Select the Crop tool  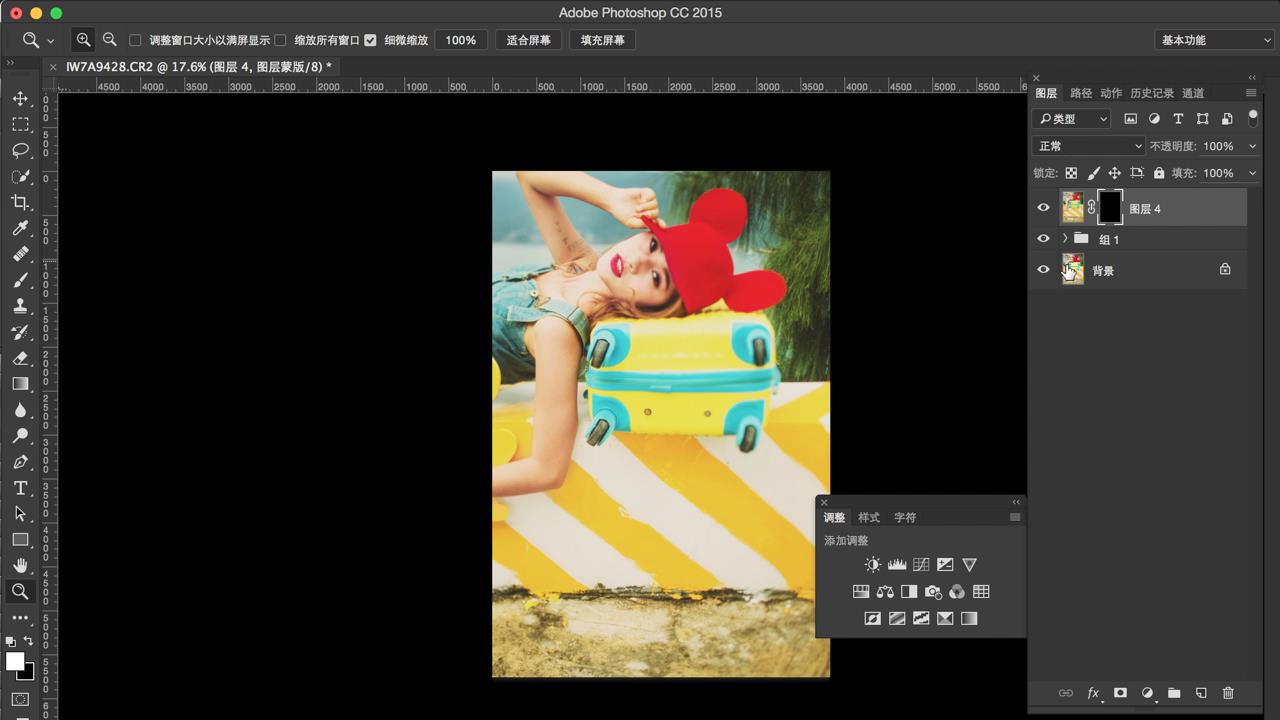[x=20, y=202]
